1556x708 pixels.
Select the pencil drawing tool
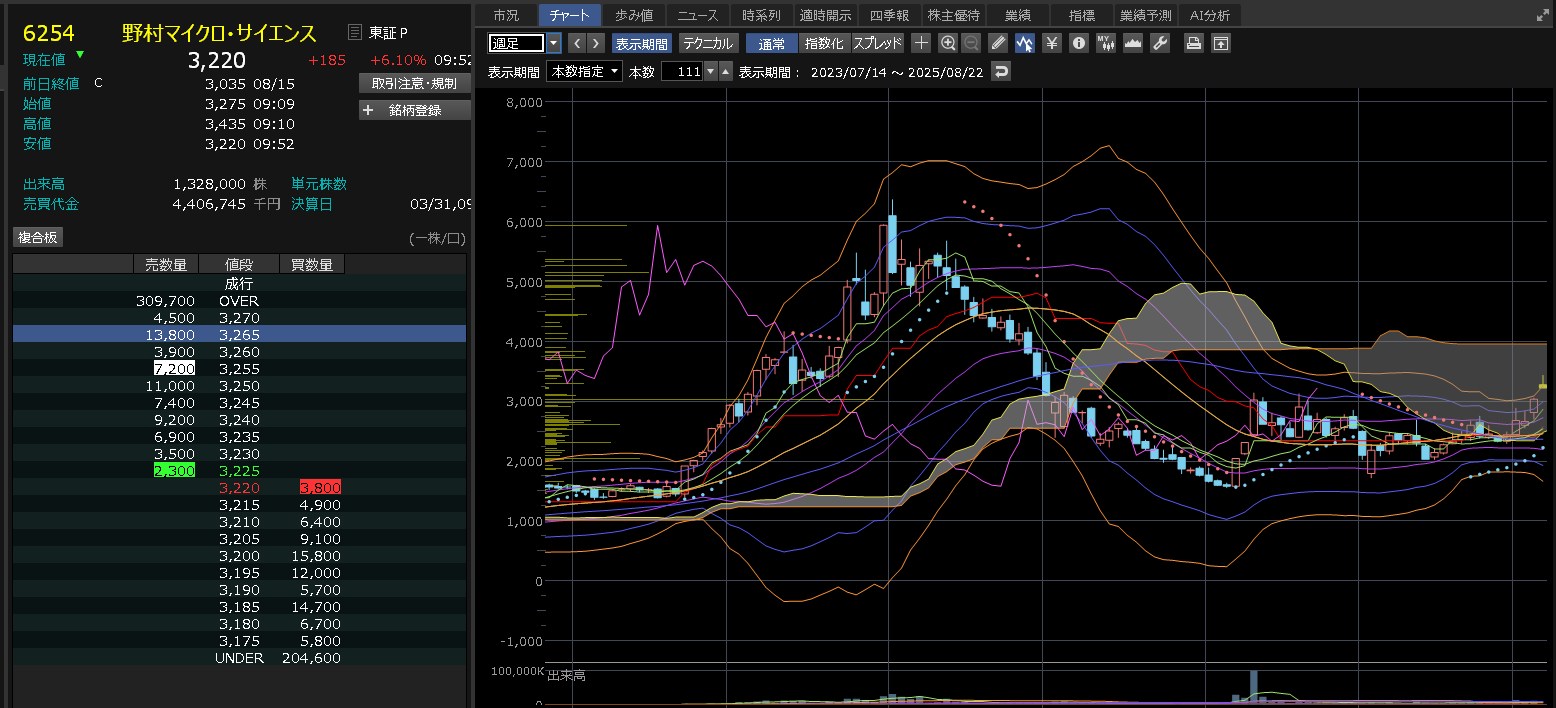[998, 43]
